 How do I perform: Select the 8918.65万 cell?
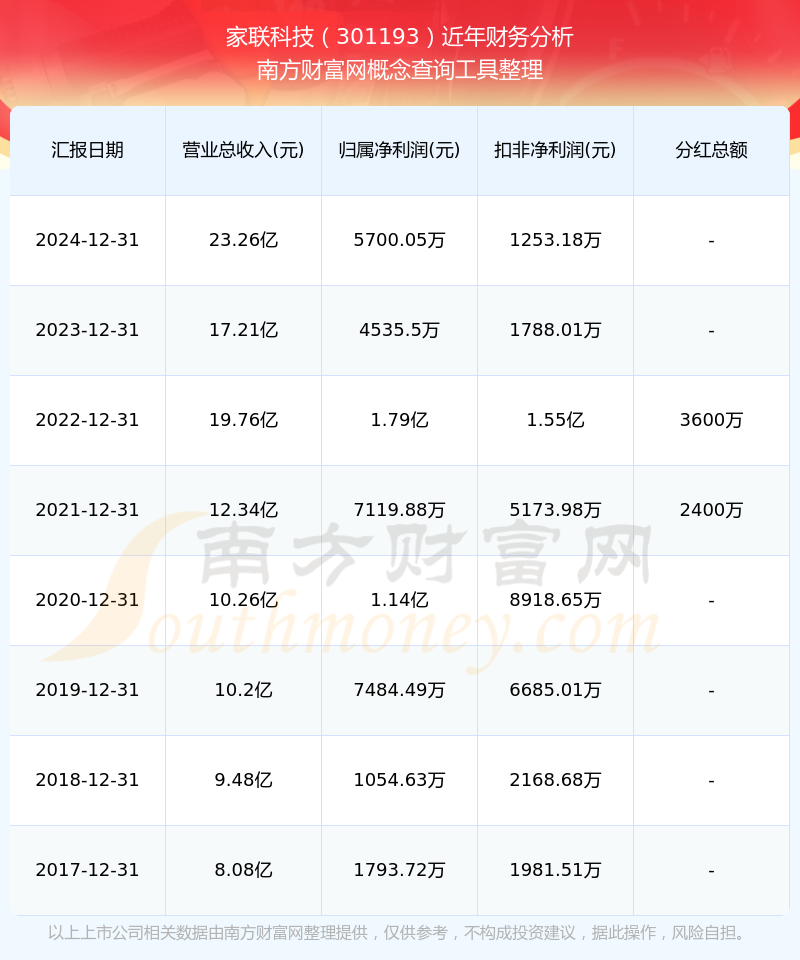555,600
